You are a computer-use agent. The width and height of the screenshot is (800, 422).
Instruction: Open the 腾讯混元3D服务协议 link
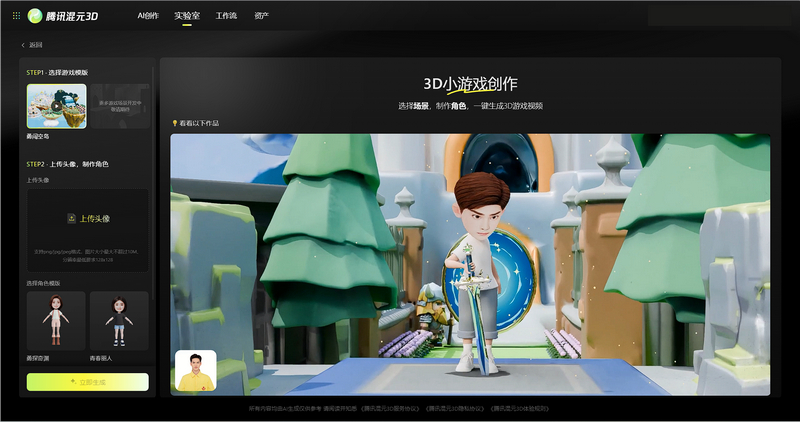(390, 408)
